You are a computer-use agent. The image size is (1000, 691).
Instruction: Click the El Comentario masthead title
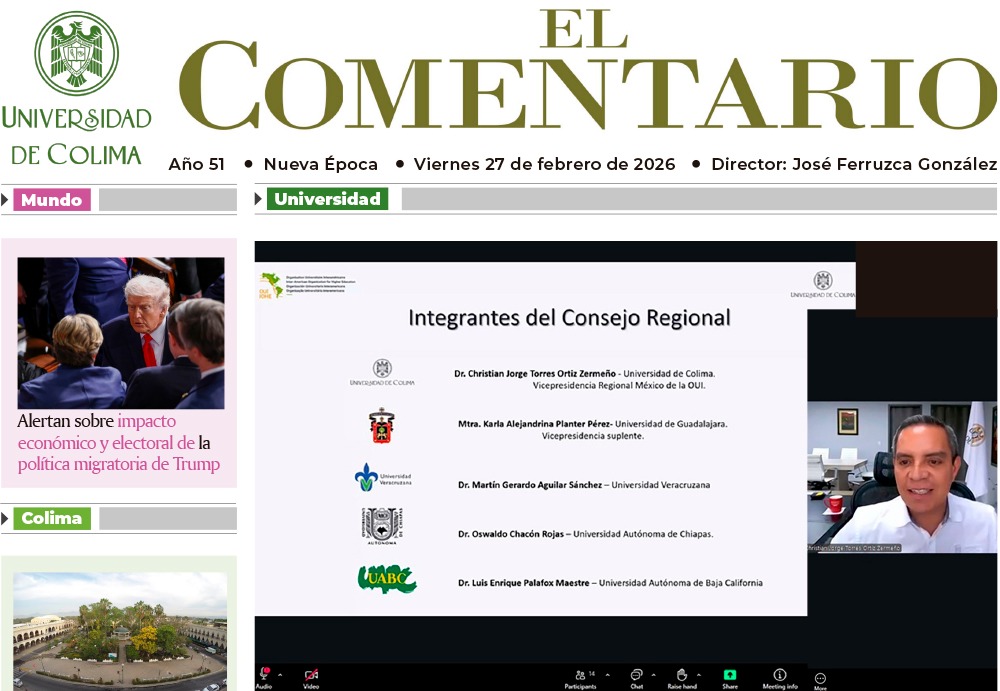coord(587,75)
